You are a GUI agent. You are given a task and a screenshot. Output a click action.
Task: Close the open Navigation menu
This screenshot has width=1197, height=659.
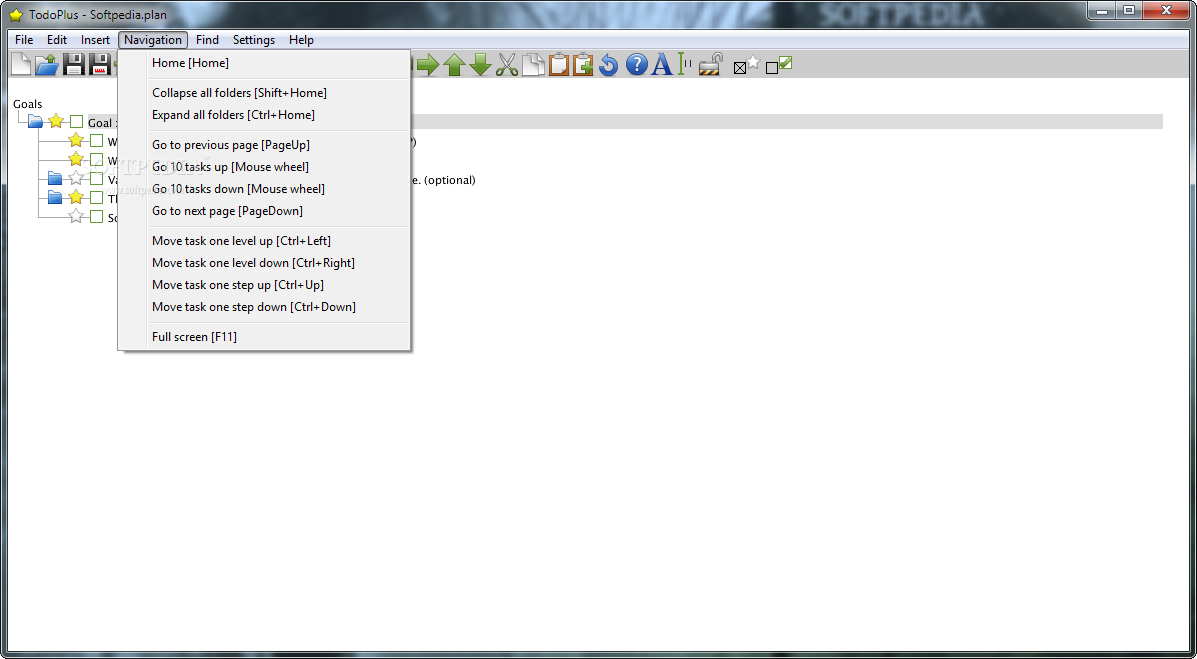point(153,40)
